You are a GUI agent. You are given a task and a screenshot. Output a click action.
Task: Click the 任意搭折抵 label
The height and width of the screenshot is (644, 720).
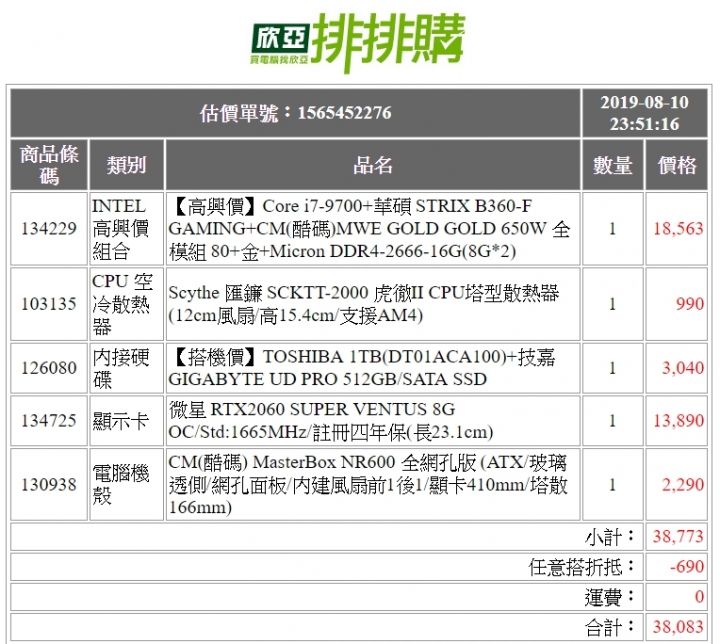[582, 567]
